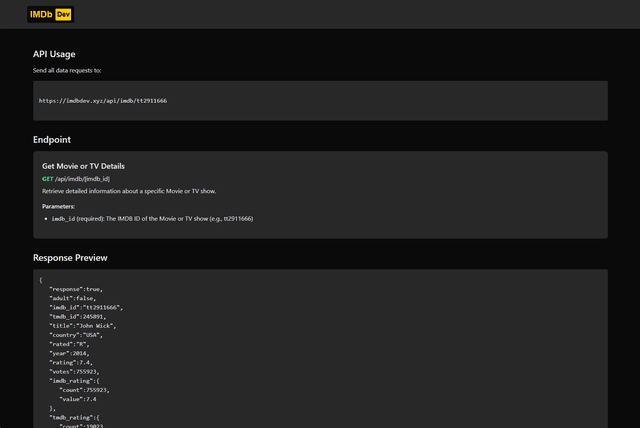Click the bullet point before imdb_id parameter
The height and width of the screenshot is (428, 640).
(x=47, y=217)
